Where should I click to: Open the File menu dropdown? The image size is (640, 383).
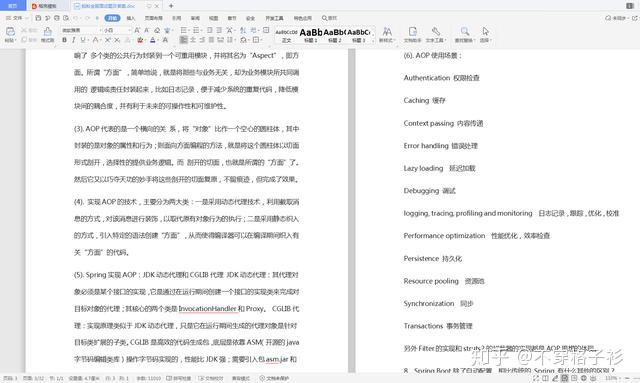pyautogui.click(x=17, y=18)
